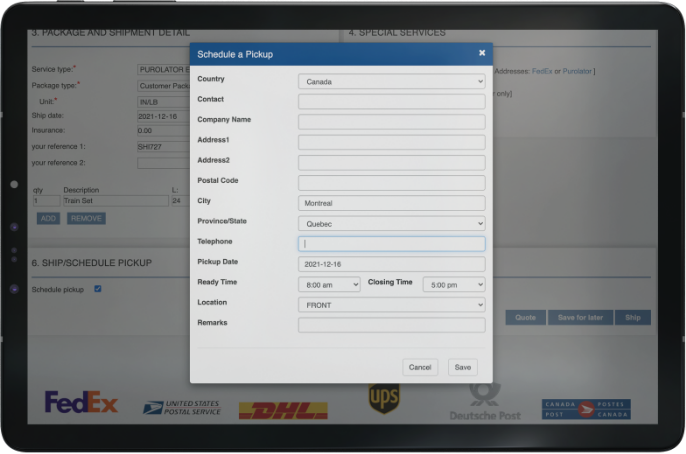Click the Deutsche Post logo
The image size is (686, 454).
click(x=484, y=403)
